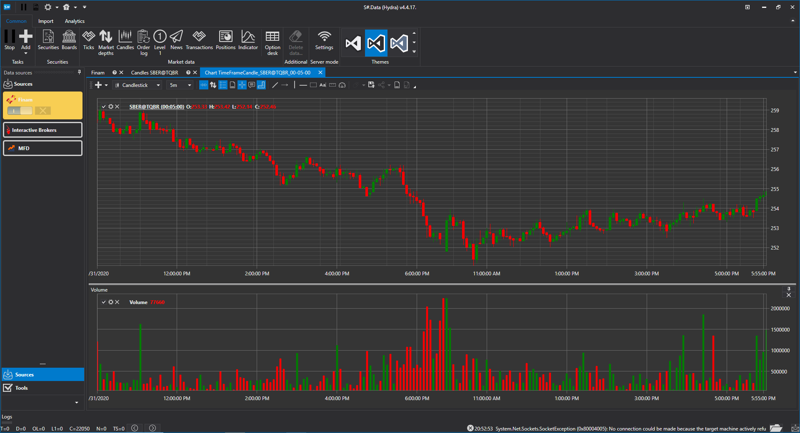Switch to the Candles SBER@TQBR tab
The width and height of the screenshot is (800, 433).
155,73
